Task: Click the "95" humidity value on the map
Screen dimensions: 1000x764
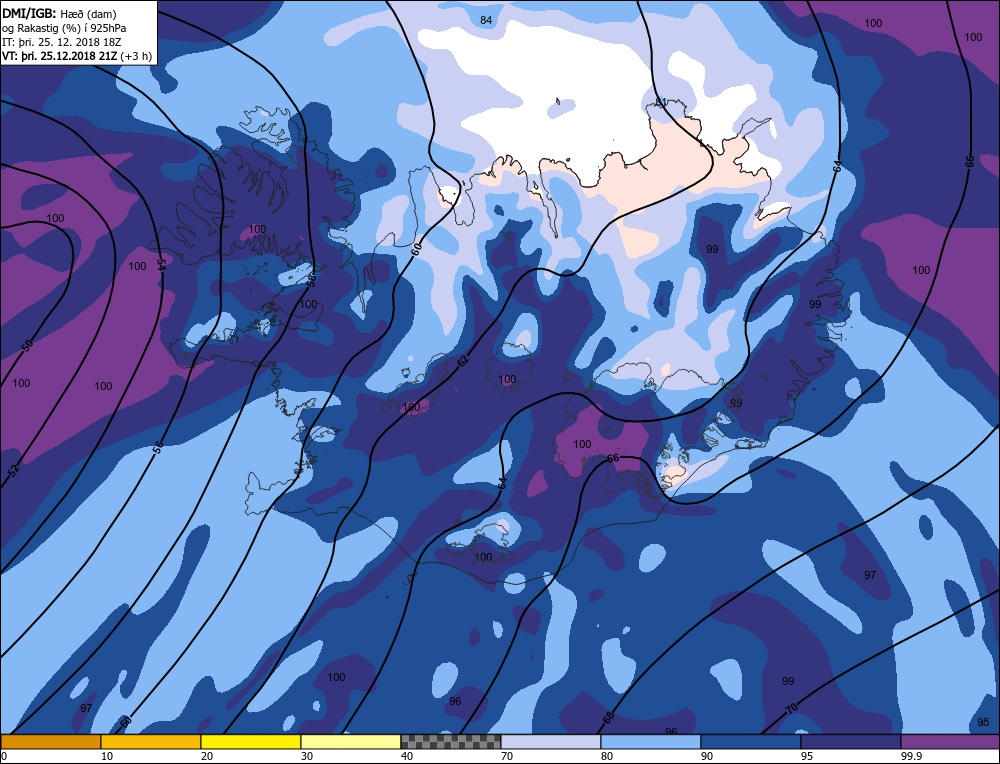Action: (x=983, y=723)
